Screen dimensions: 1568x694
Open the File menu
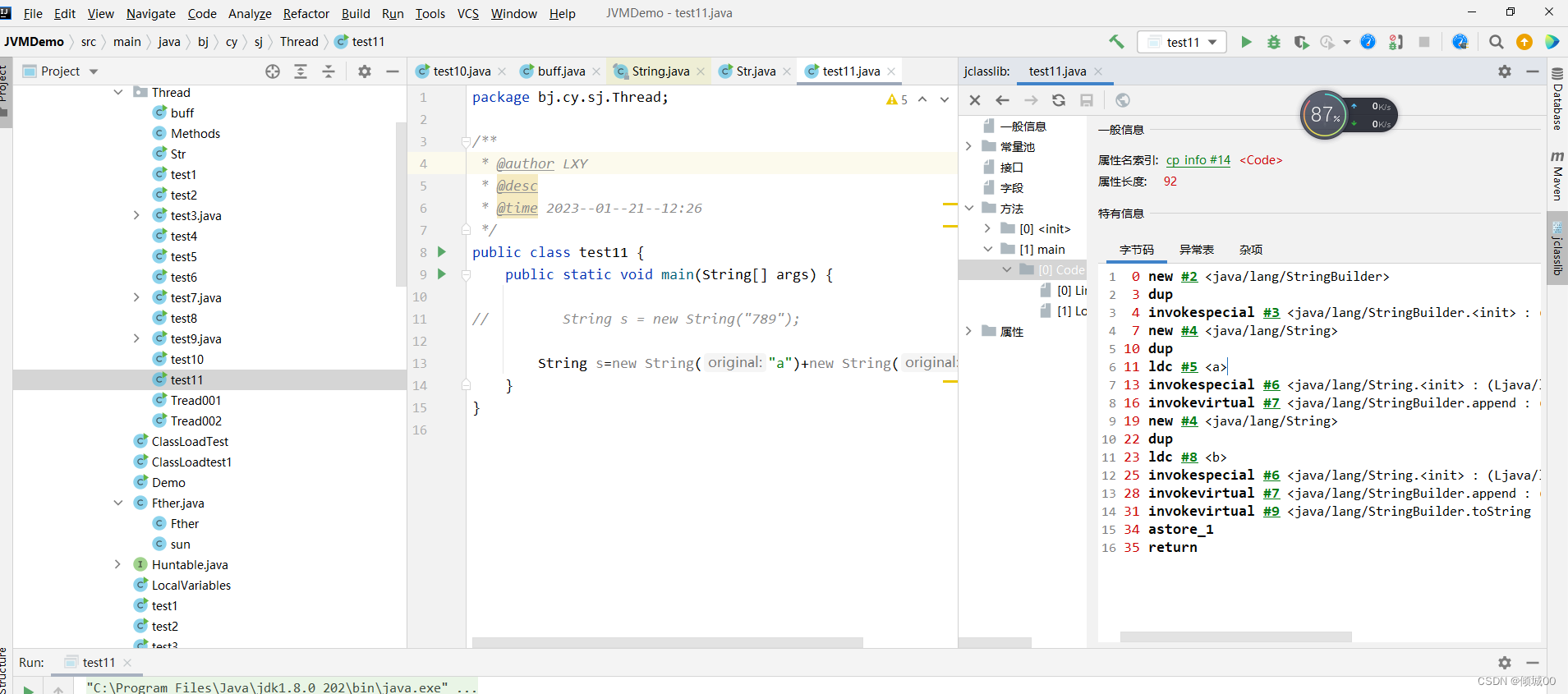click(x=33, y=13)
